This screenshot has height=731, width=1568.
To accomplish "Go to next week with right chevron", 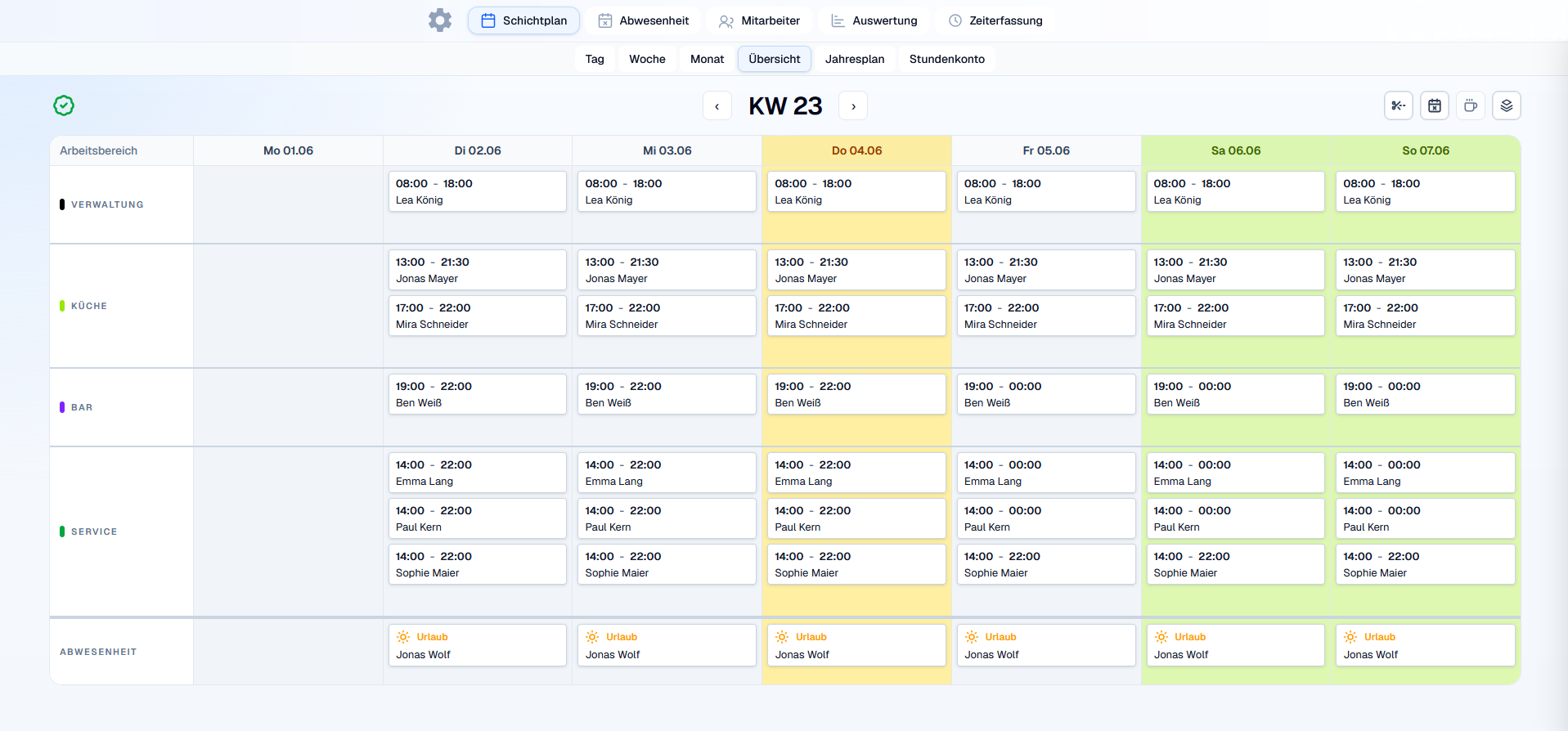I will 853,106.
